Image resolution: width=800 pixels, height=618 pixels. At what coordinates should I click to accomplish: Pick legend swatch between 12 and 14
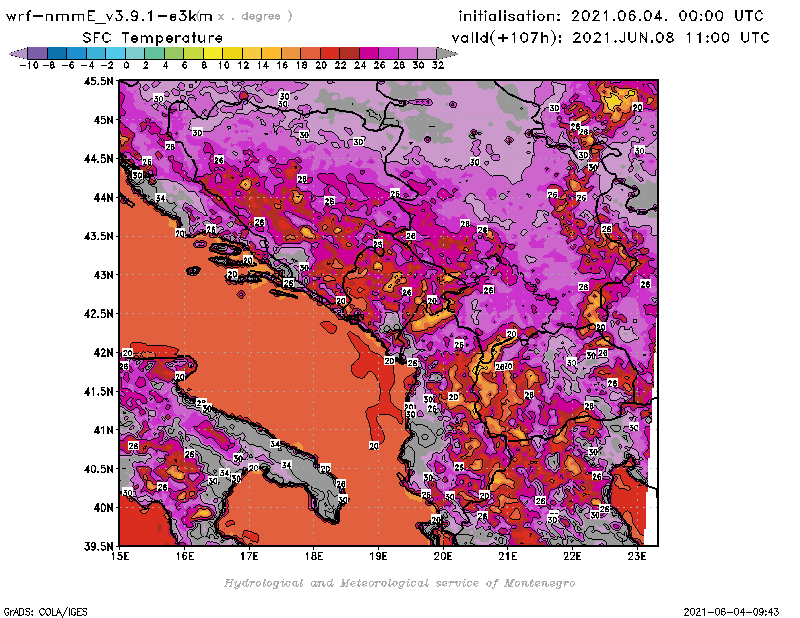252,54
